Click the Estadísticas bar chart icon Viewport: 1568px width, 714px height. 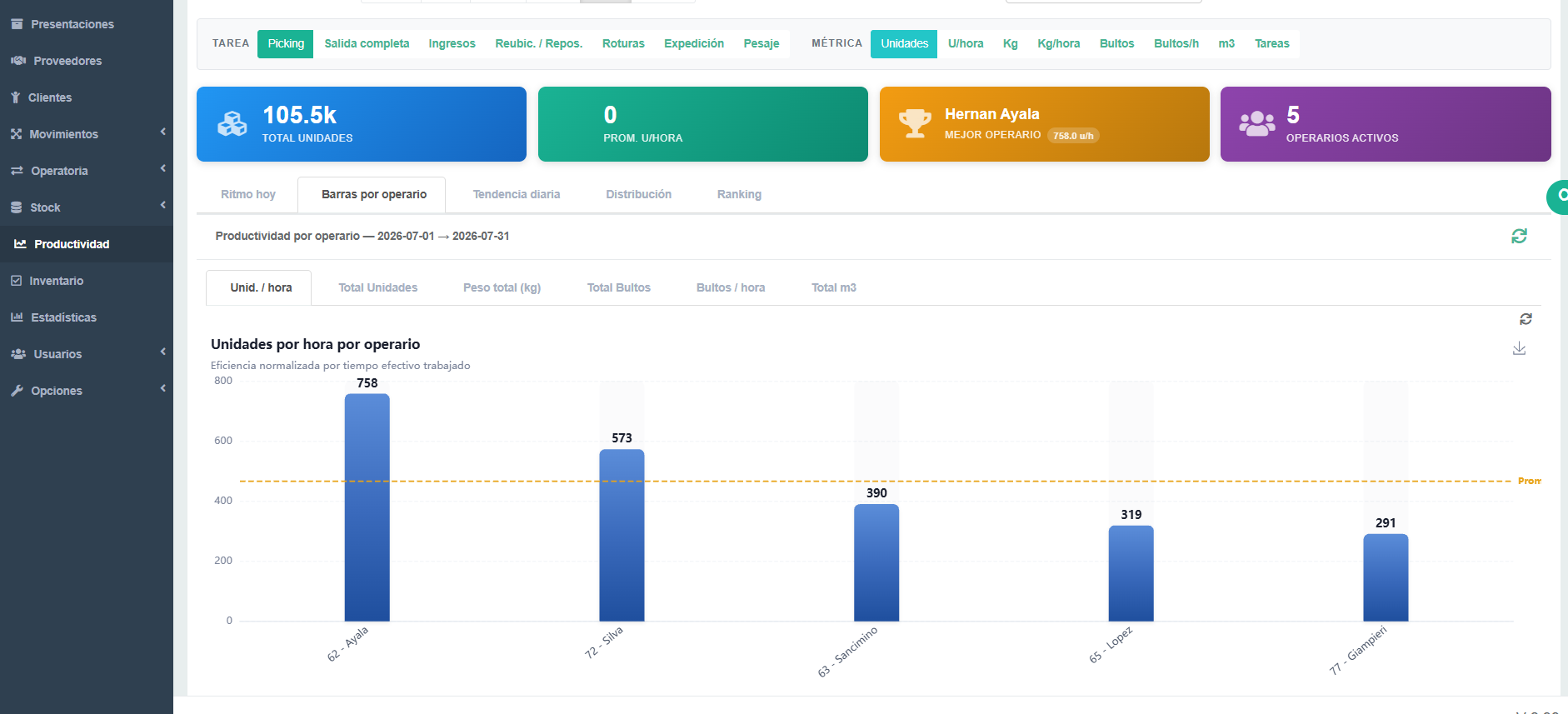(17, 317)
